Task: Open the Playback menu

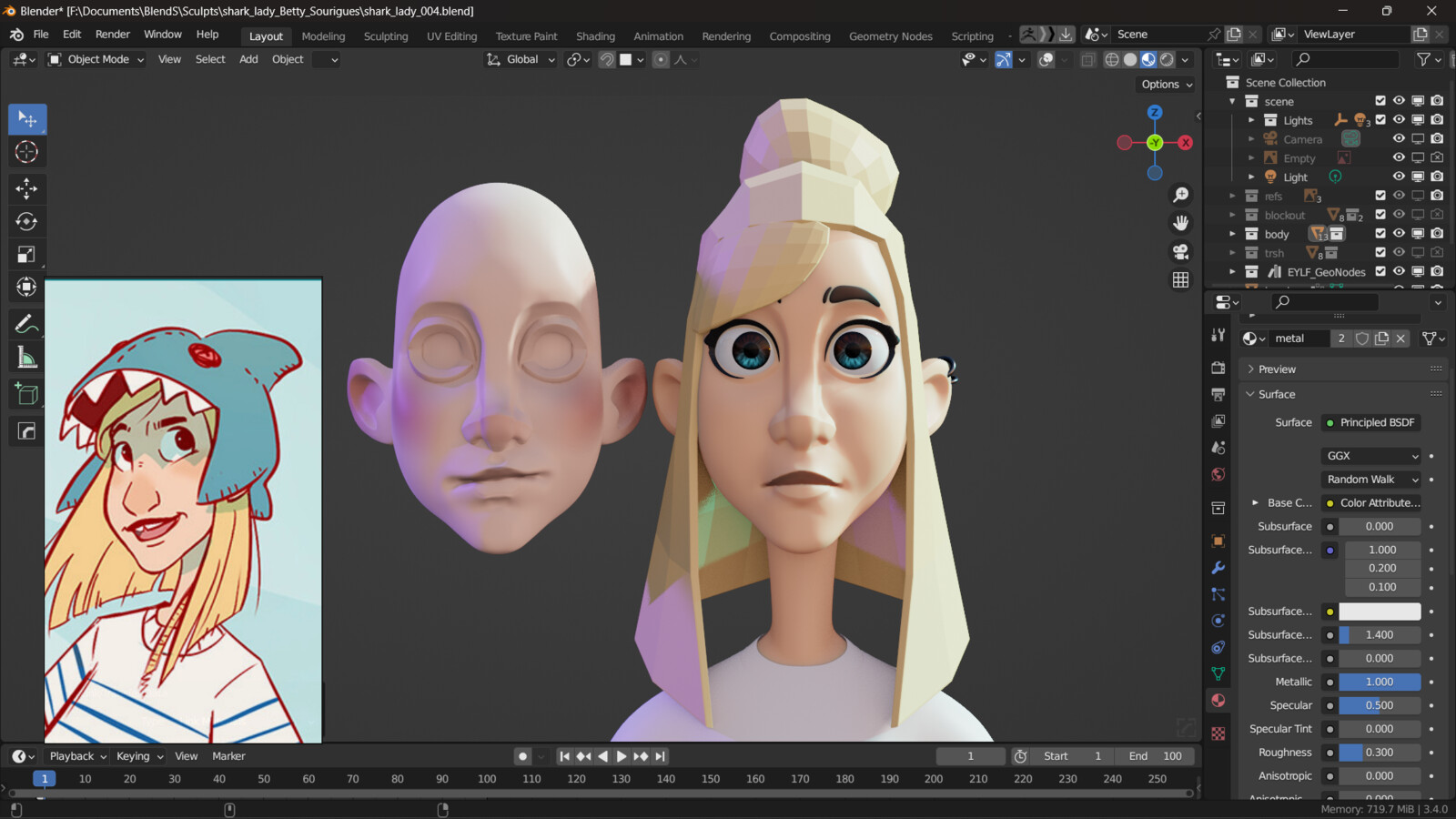Action: click(77, 756)
